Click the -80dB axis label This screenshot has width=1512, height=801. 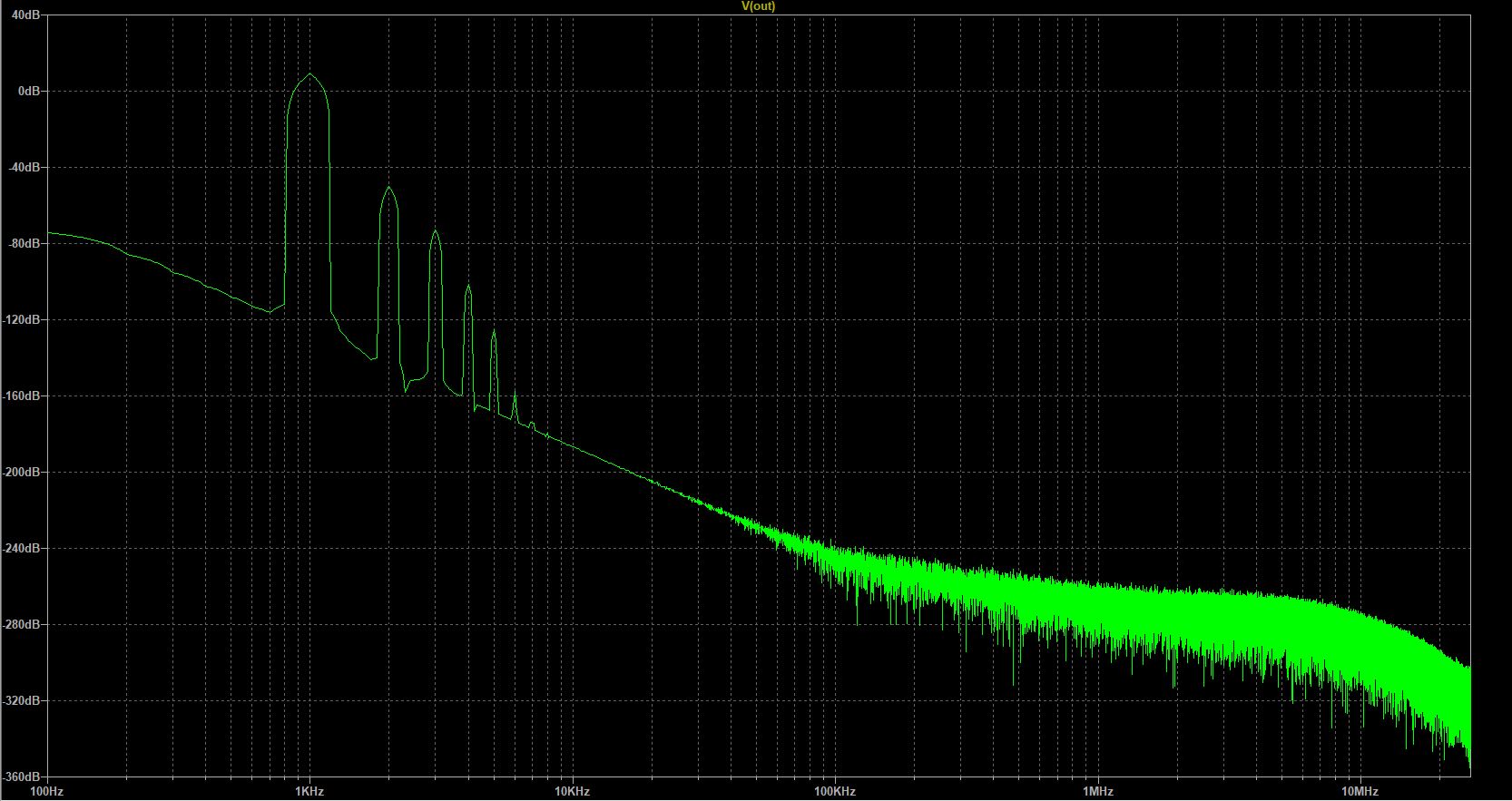25,244
